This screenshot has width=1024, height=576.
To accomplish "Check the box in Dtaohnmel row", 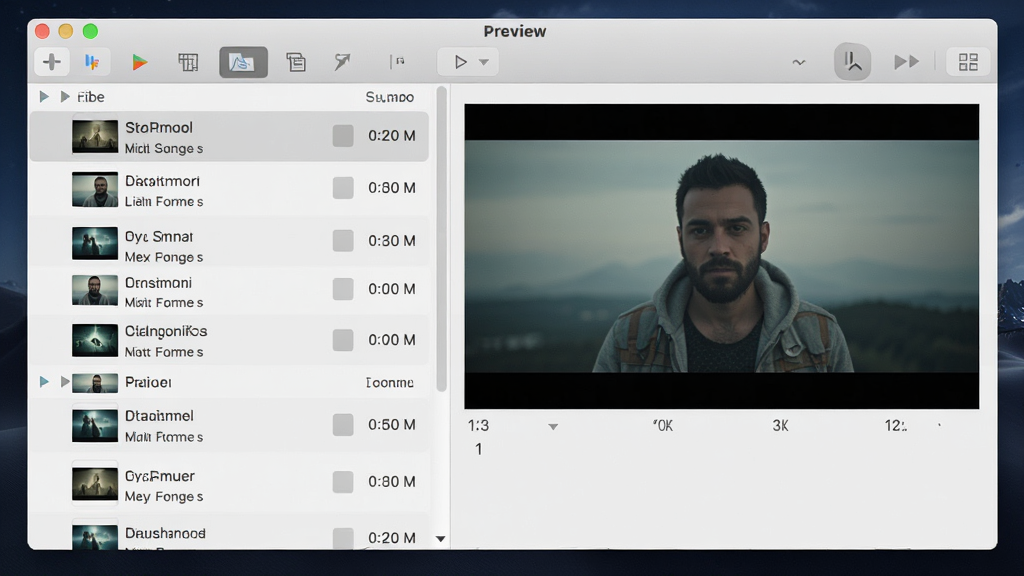I will (x=343, y=424).
